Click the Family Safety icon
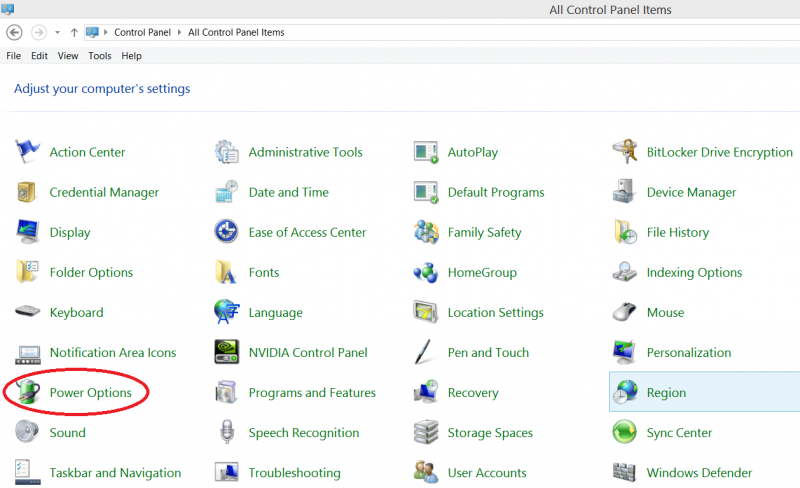This screenshot has width=800, height=488. coord(426,232)
